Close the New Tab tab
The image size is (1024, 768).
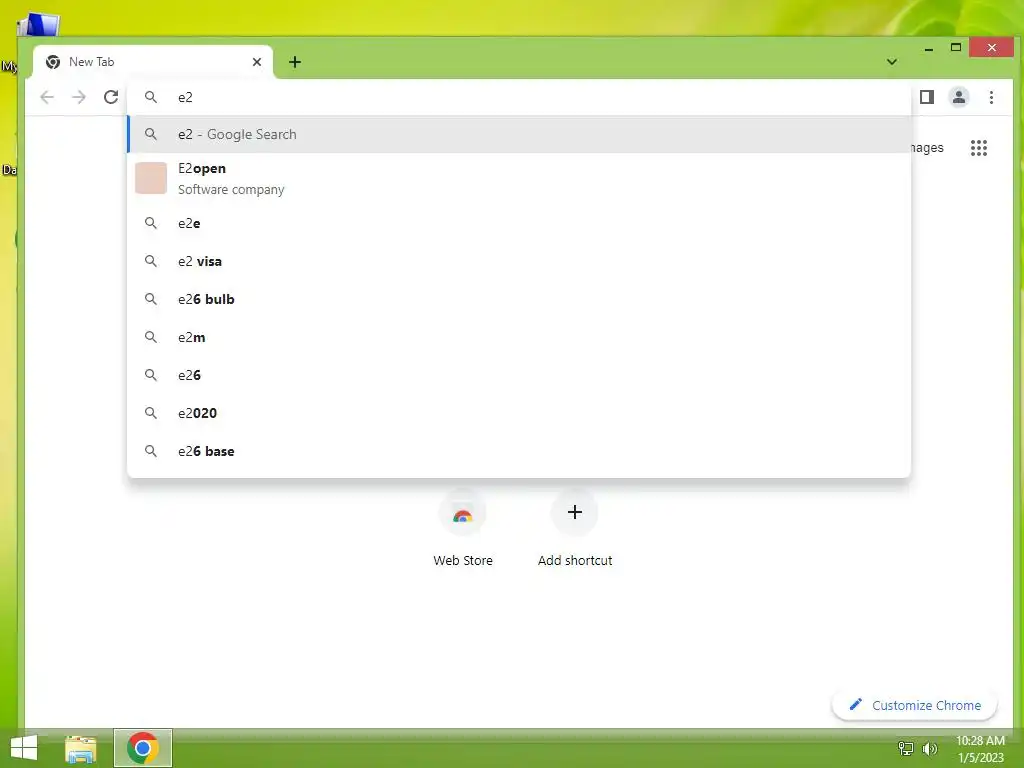coord(257,62)
